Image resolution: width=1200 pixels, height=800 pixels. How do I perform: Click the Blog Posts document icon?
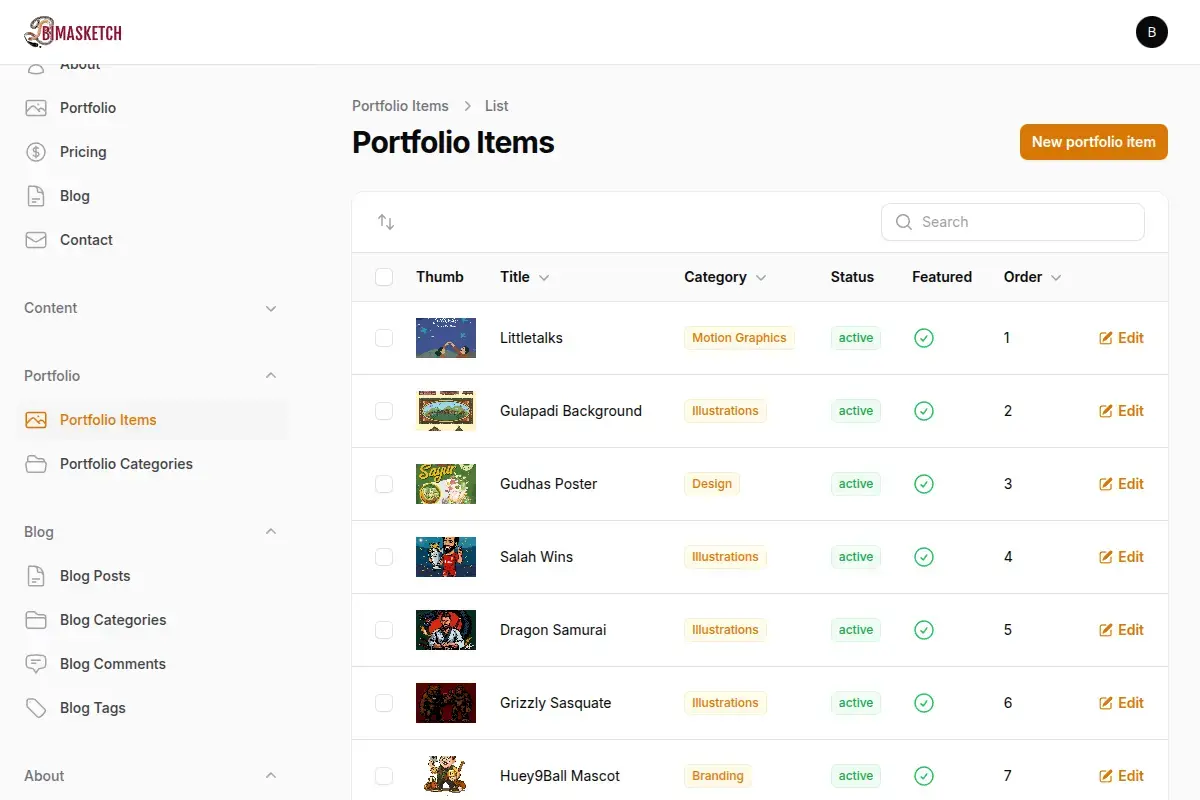click(36, 576)
